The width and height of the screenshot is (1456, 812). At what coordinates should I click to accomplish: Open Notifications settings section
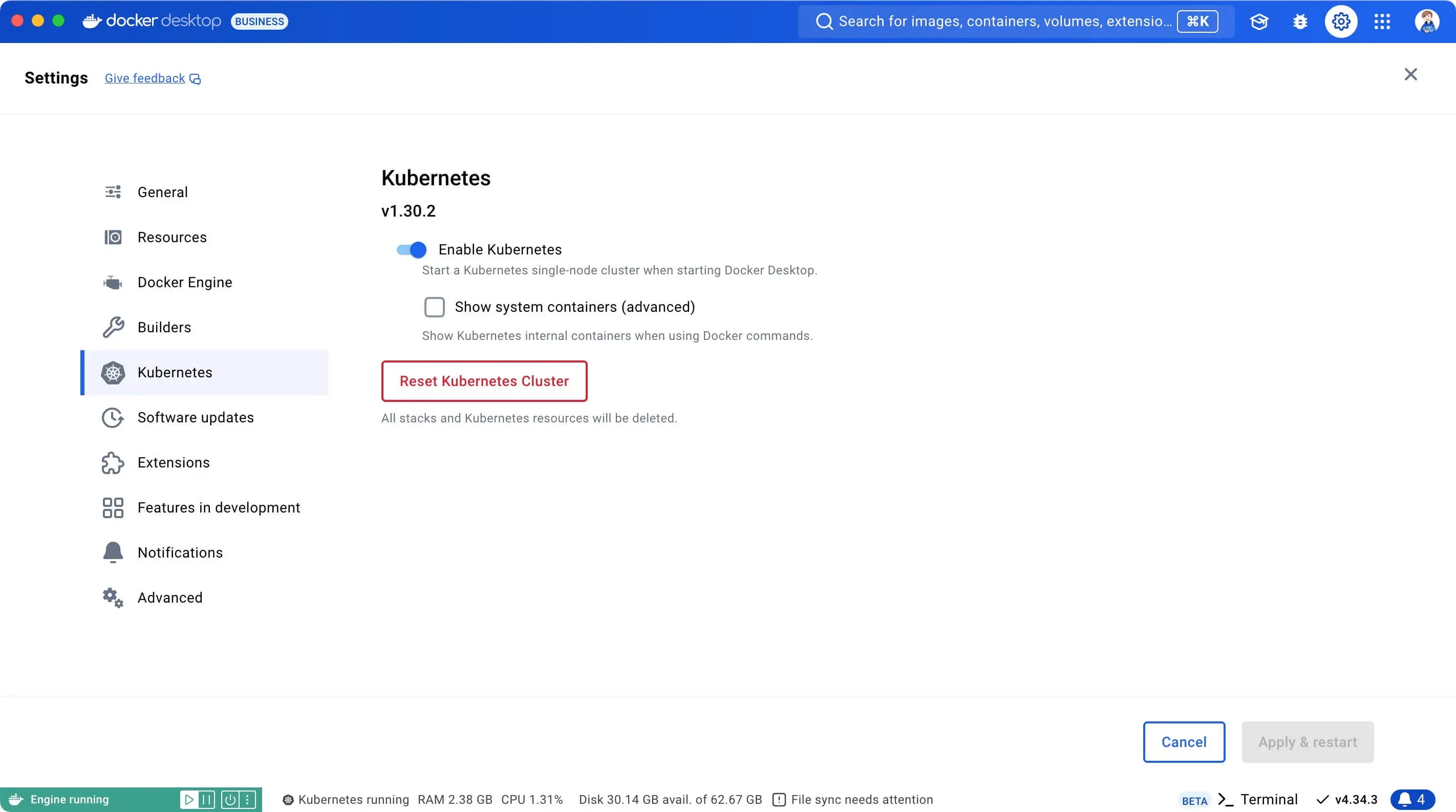point(205,552)
